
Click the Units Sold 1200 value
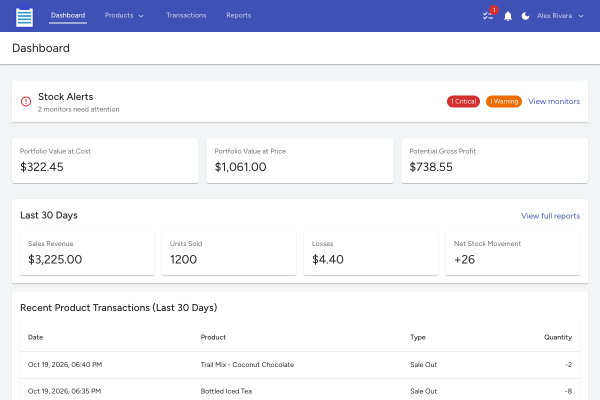click(183, 260)
